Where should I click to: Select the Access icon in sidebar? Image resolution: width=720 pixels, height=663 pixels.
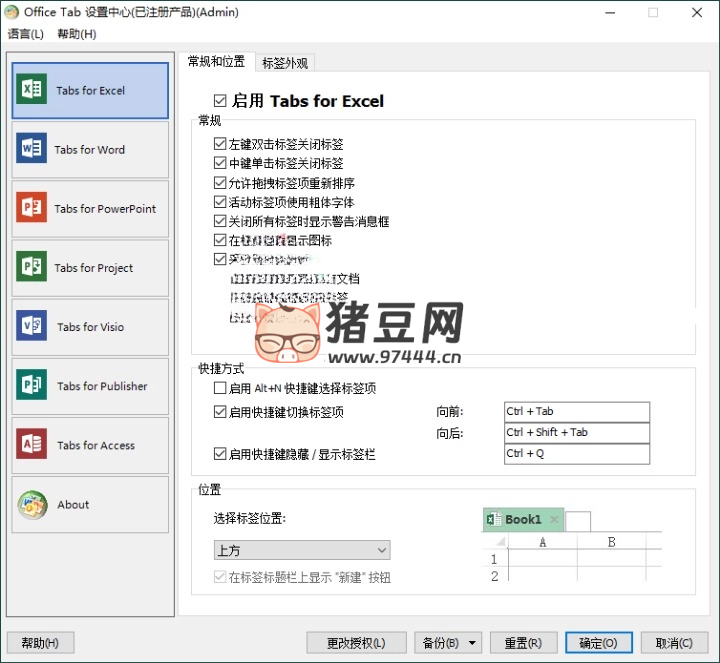click(x=31, y=444)
